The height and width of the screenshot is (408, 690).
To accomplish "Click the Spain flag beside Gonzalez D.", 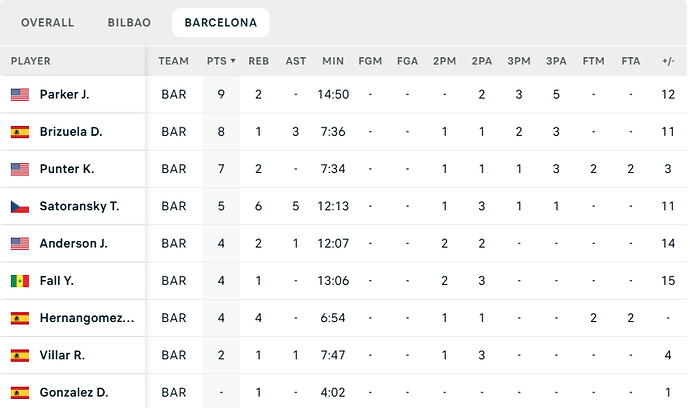I will 20,392.
